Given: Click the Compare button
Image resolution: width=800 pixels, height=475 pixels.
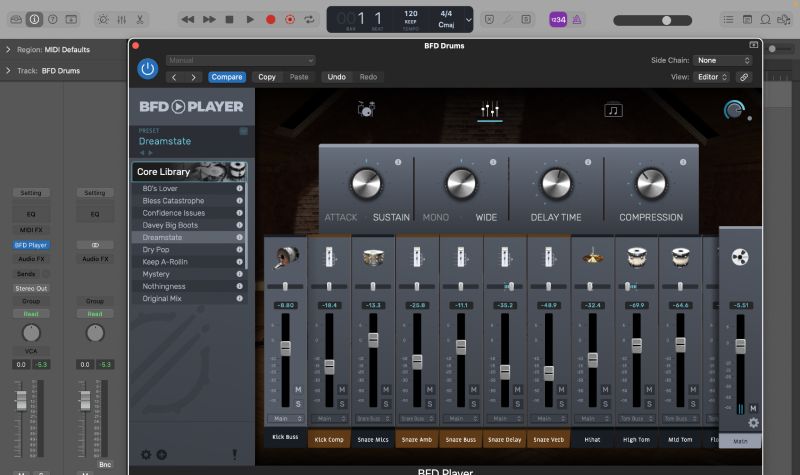Looking at the screenshot, I should 227,77.
